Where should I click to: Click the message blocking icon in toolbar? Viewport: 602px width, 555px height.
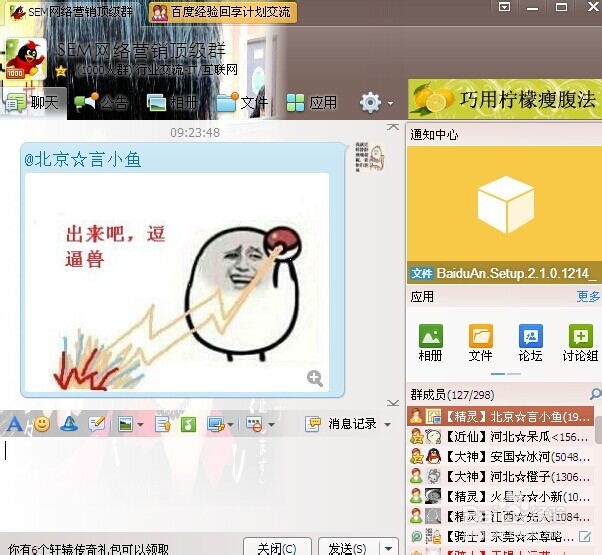tap(255, 425)
